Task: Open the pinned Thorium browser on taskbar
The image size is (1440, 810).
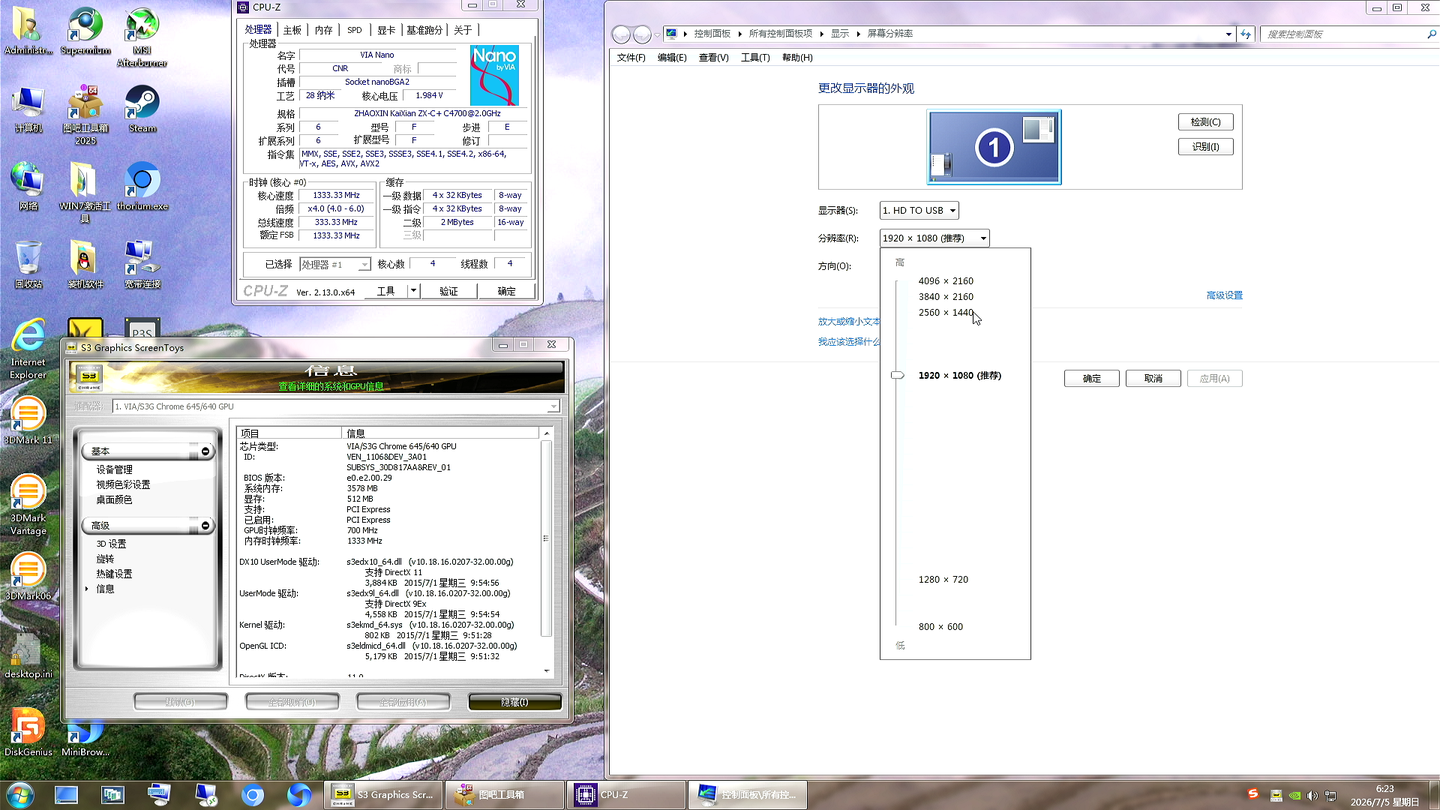Action: tap(298, 795)
